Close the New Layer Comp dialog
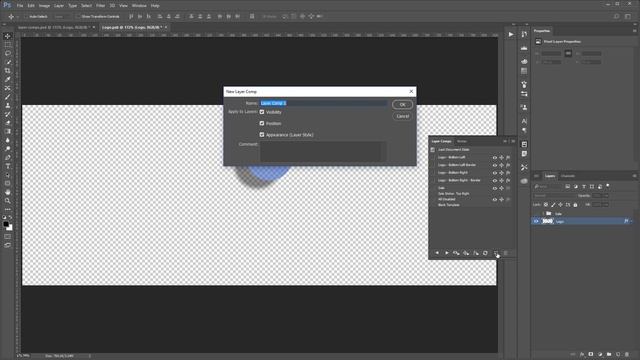The image size is (640, 360). click(411, 91)
